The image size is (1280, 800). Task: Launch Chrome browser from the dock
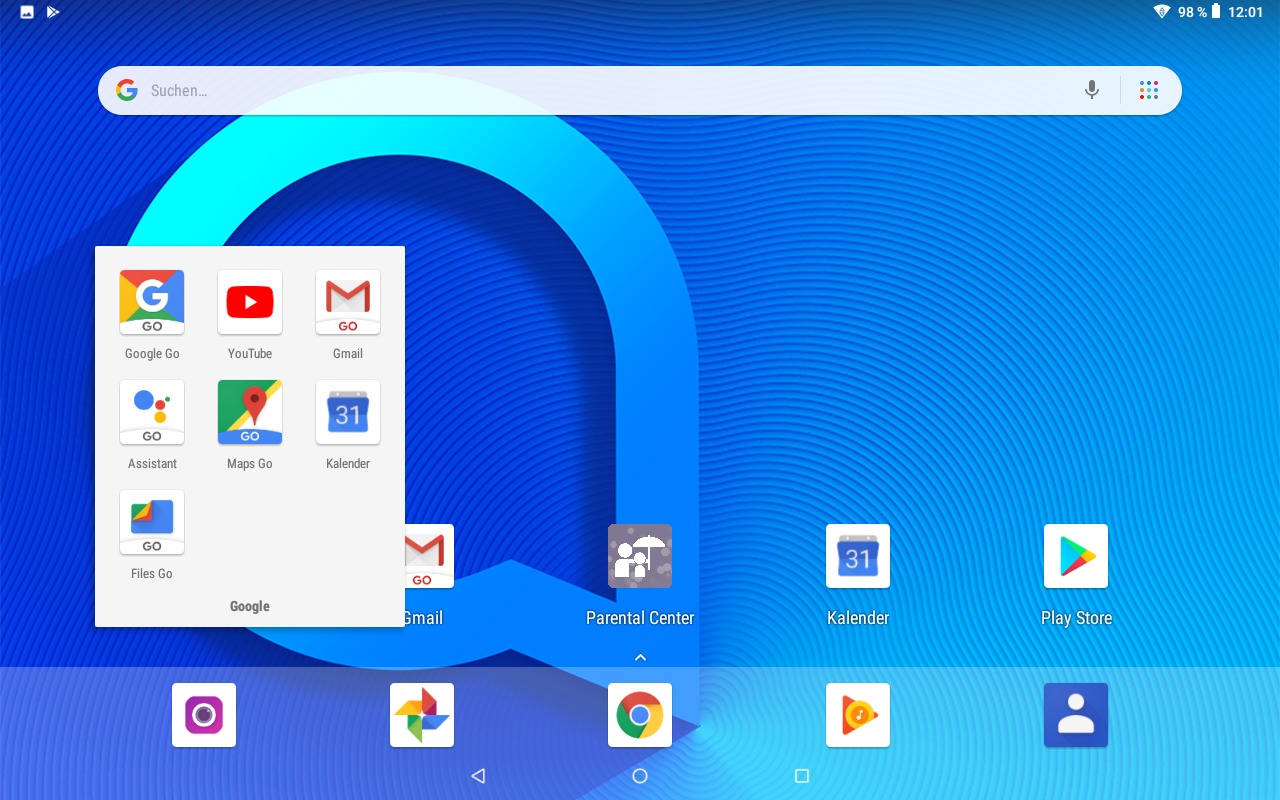click(x=640, y=715)
